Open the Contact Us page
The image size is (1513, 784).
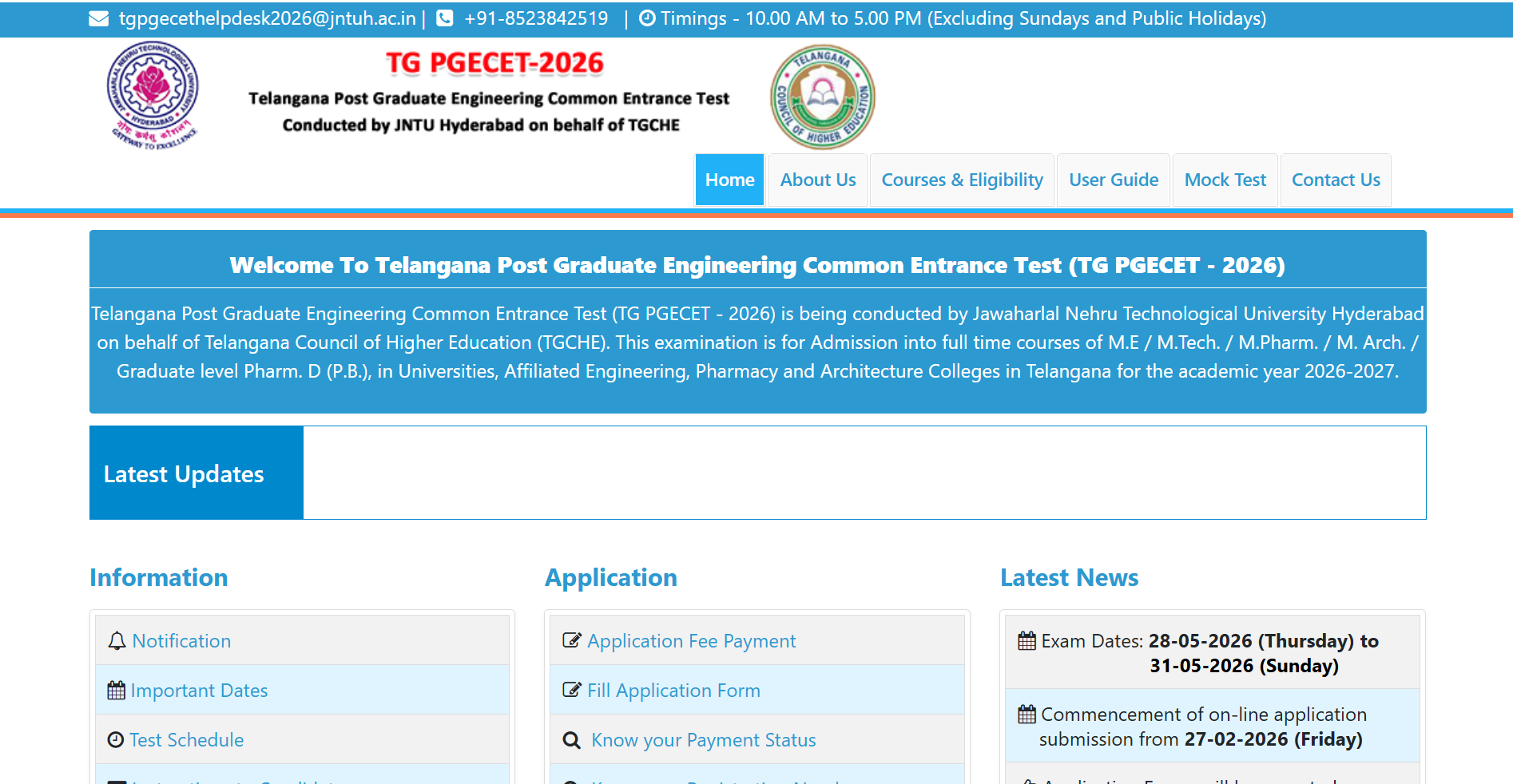[1335, 180]
